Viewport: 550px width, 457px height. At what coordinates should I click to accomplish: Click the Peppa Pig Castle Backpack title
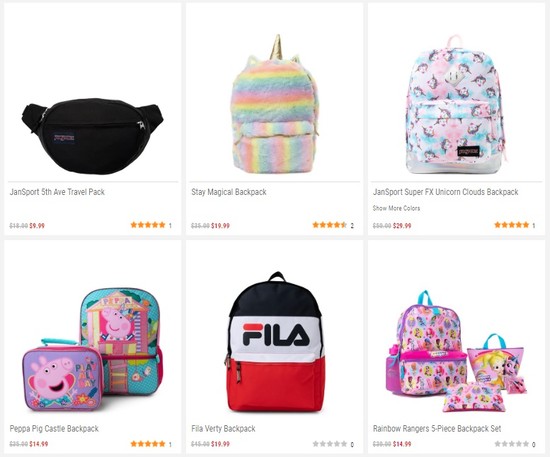54,429
